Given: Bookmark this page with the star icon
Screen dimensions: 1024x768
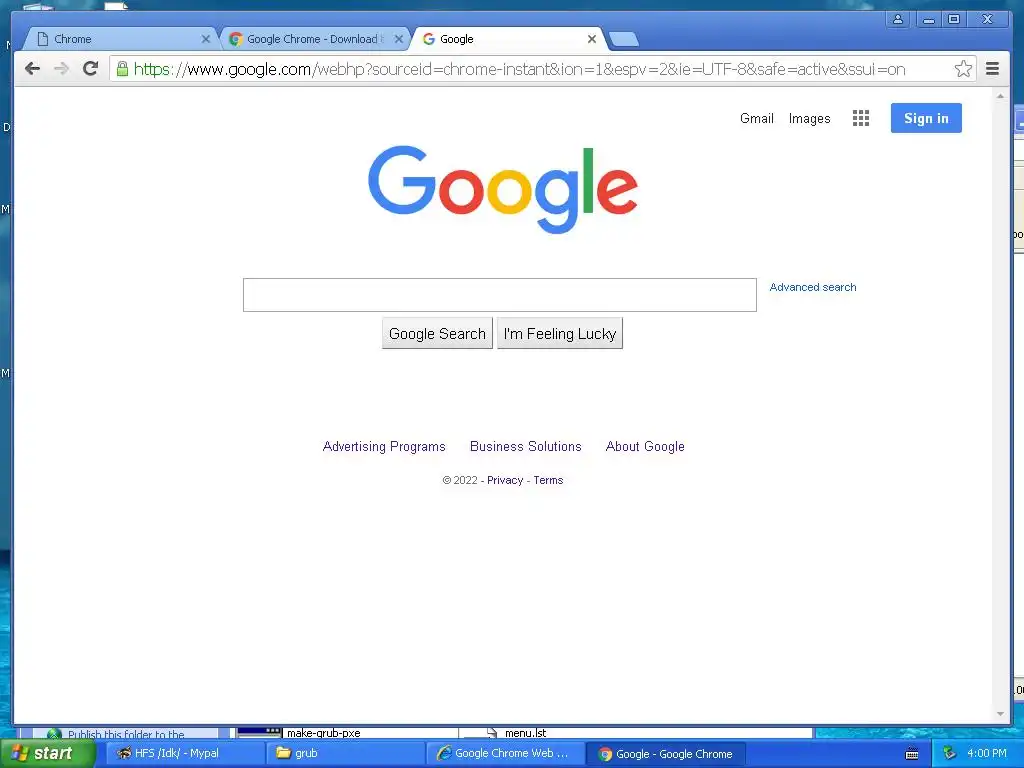Looking at the screenshot, I should tap(963, 69).
